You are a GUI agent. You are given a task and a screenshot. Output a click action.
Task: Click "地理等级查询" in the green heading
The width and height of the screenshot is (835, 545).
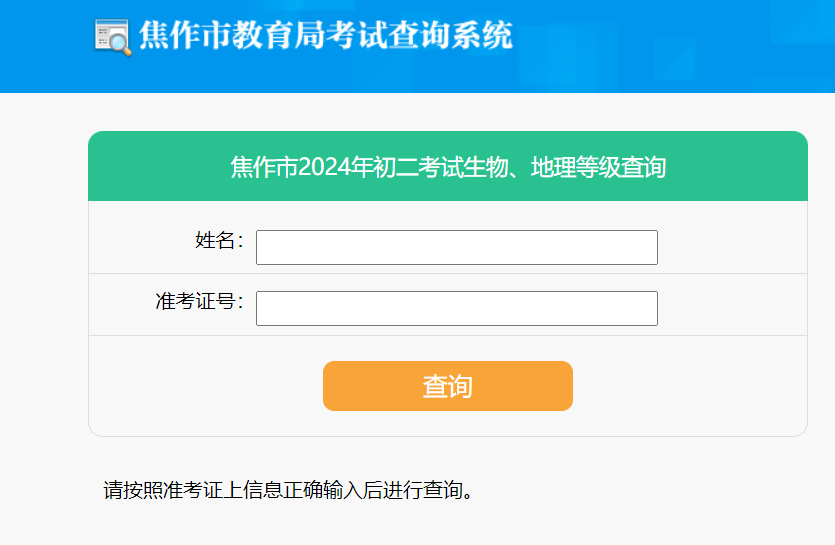coord(598,167)
